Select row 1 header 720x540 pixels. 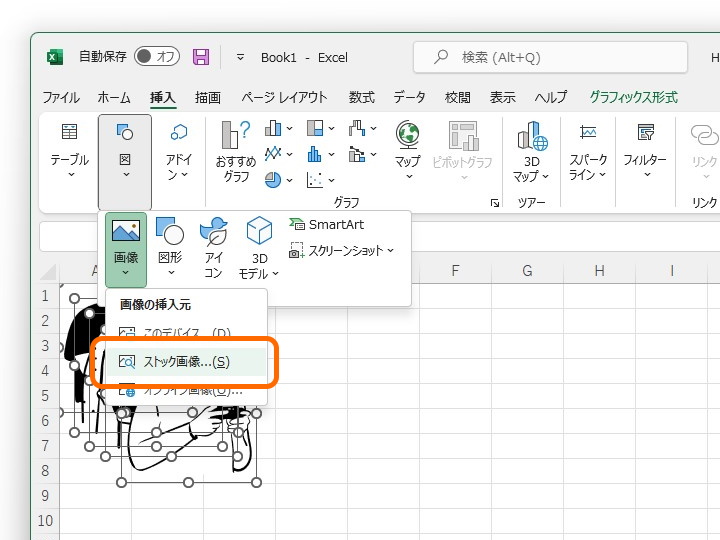(x=45, y=296)
